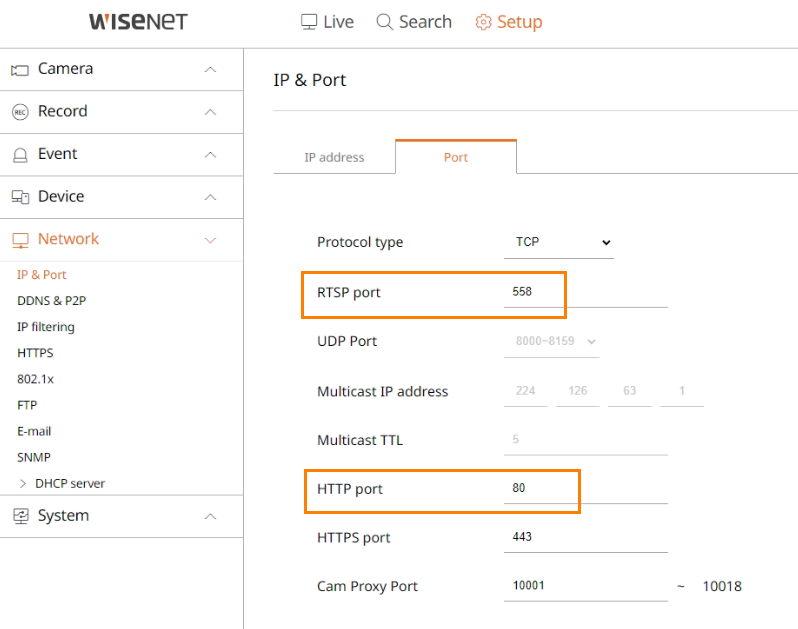Collapse the Network section chevron
Image resolution: width=798 pixels, height=629 pixels.
tap(210, 240)
